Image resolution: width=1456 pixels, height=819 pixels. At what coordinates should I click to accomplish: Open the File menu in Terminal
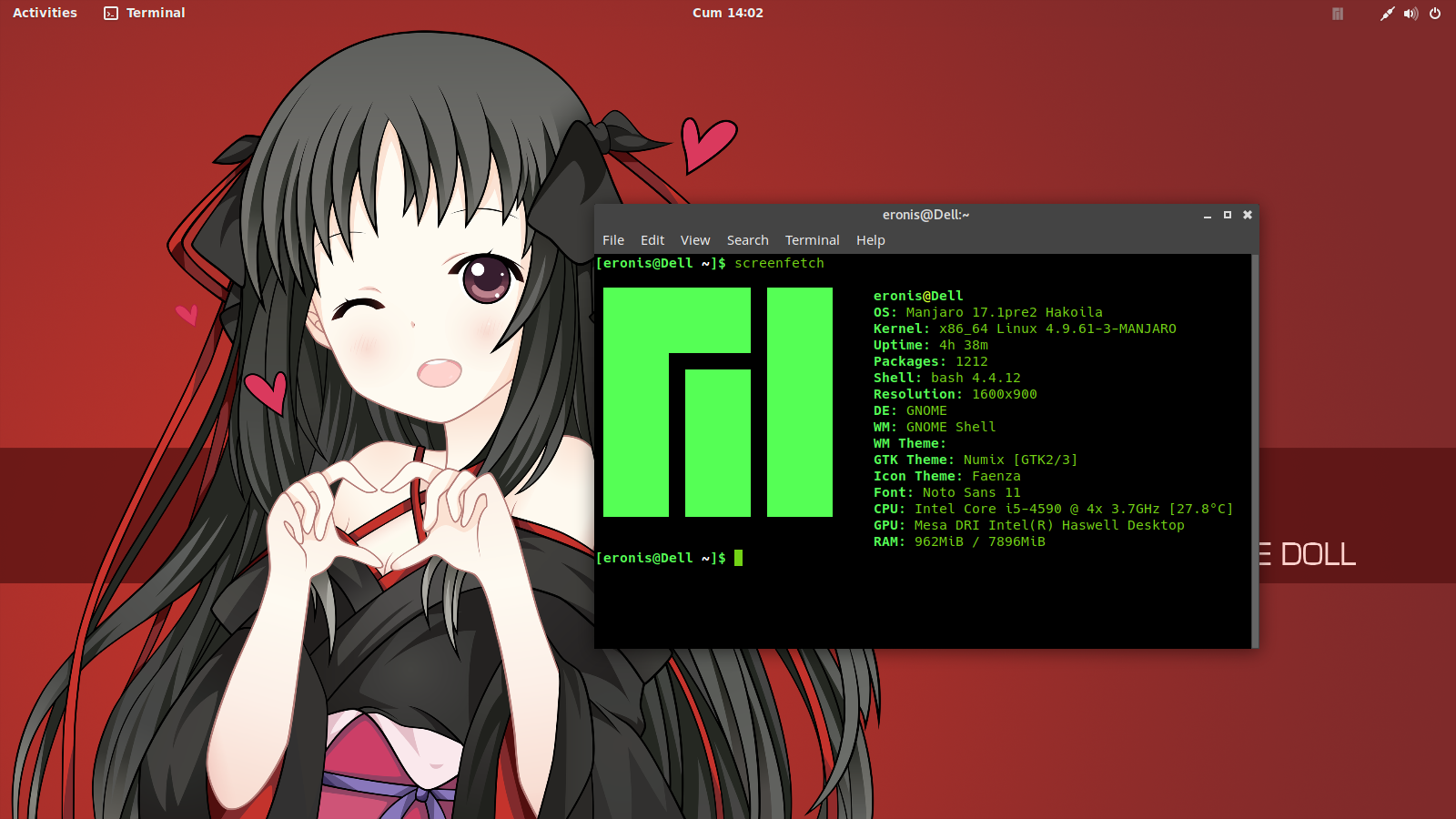(613, 240)
